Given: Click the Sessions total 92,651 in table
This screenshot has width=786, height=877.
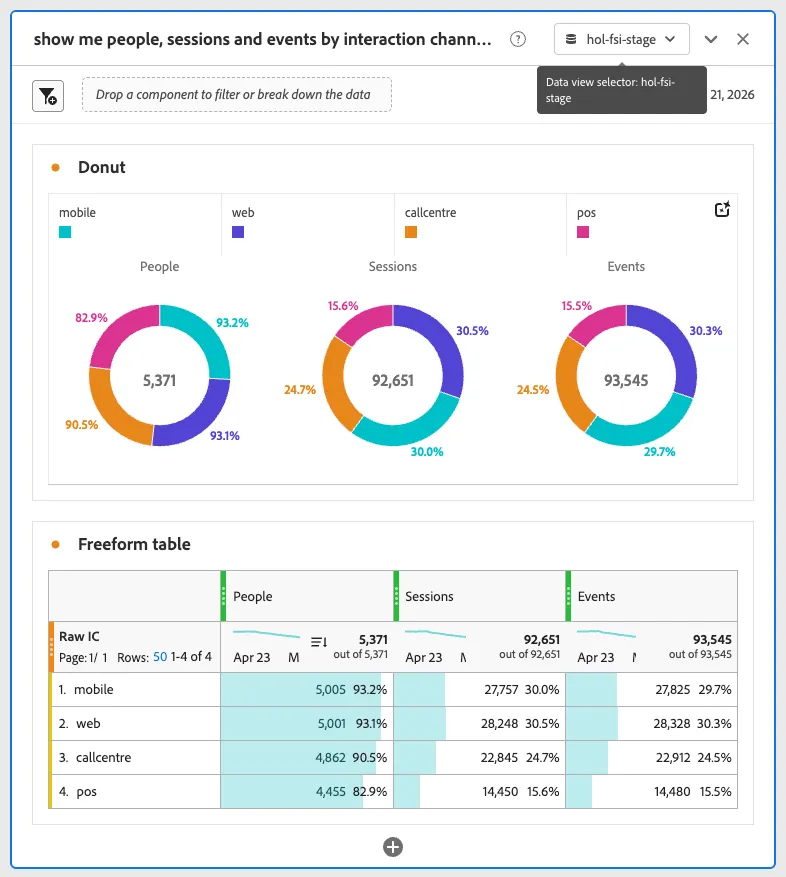Looking at the screenshot, I should 542,639.
